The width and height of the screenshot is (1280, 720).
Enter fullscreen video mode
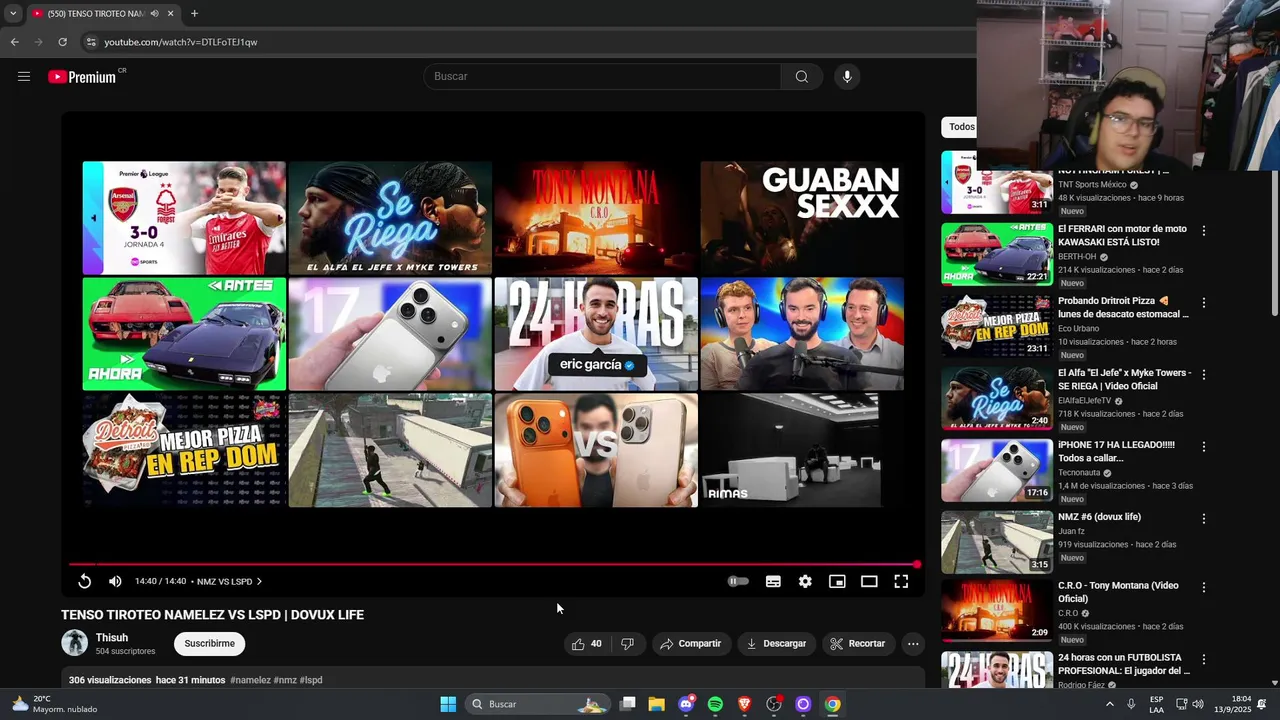click(901, 581)
